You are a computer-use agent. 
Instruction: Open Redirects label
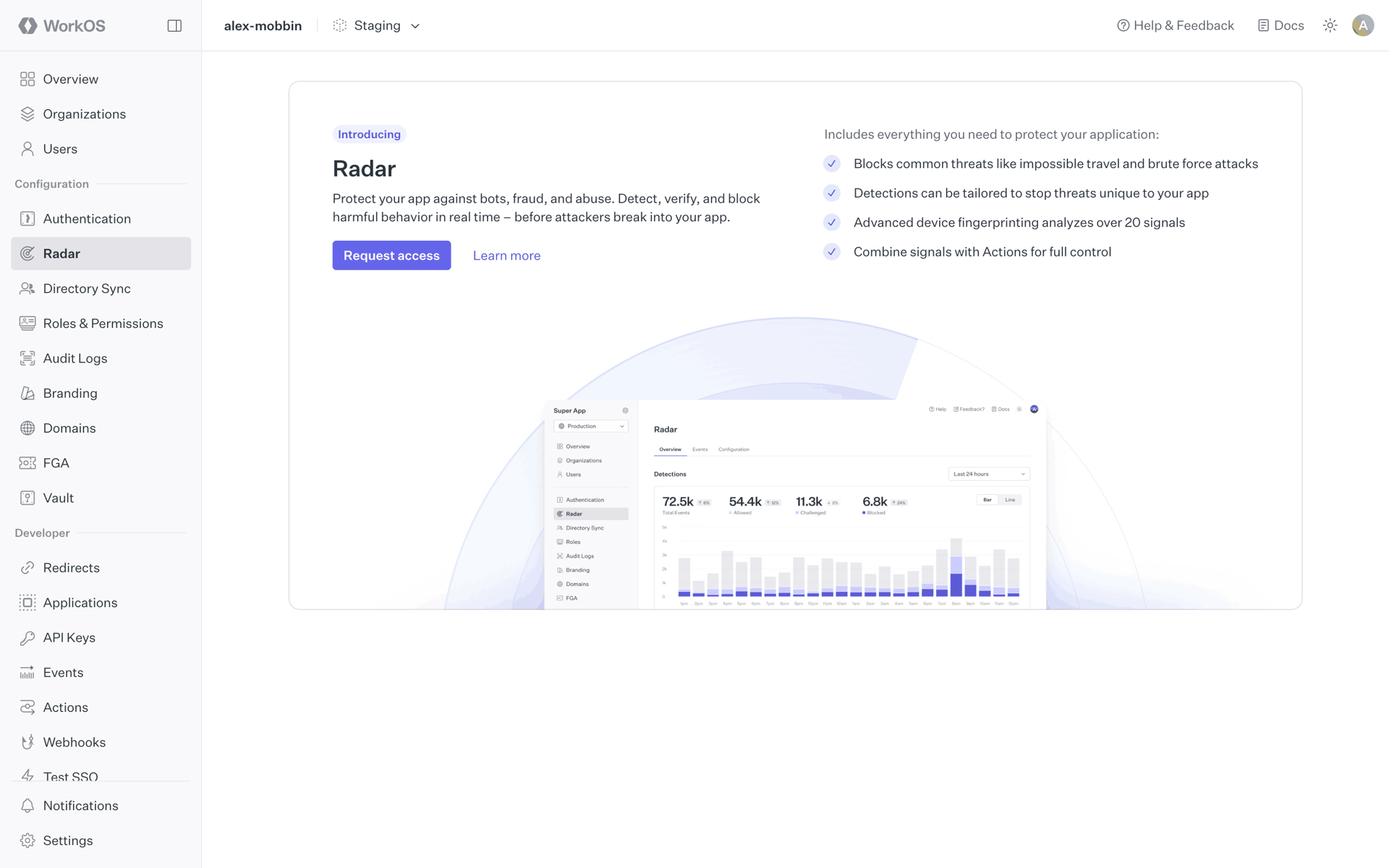(72, 568)
